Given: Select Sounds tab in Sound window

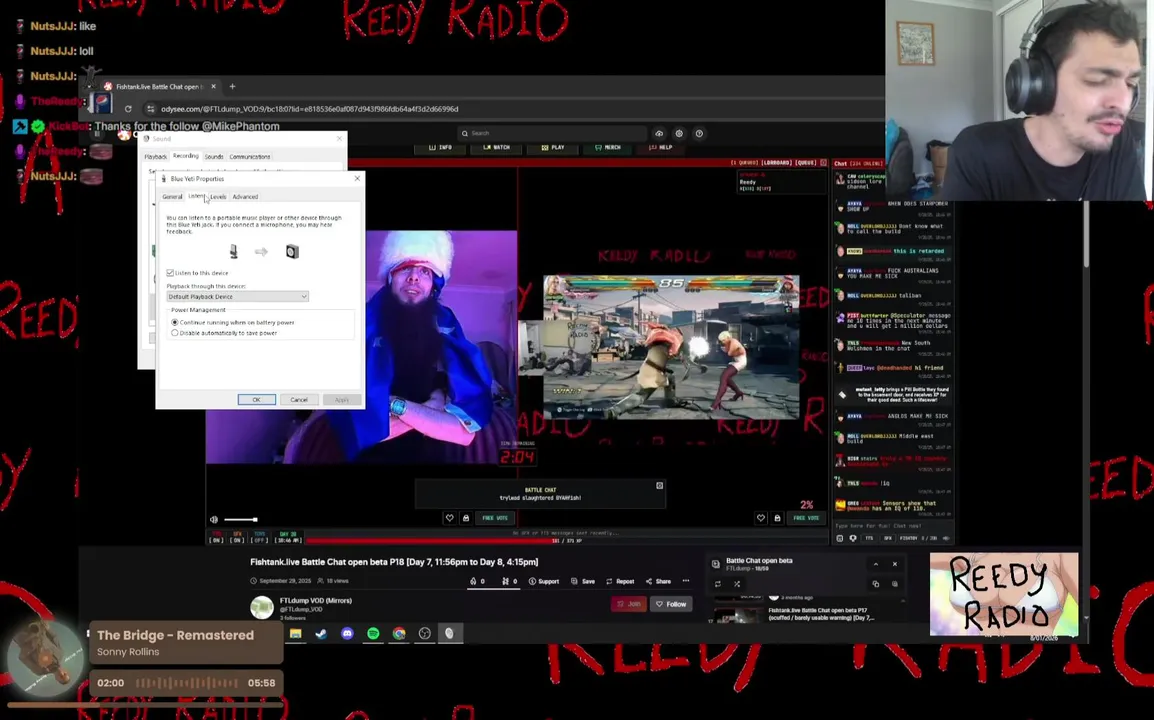Looking at the screenshot, I should 214,157.
